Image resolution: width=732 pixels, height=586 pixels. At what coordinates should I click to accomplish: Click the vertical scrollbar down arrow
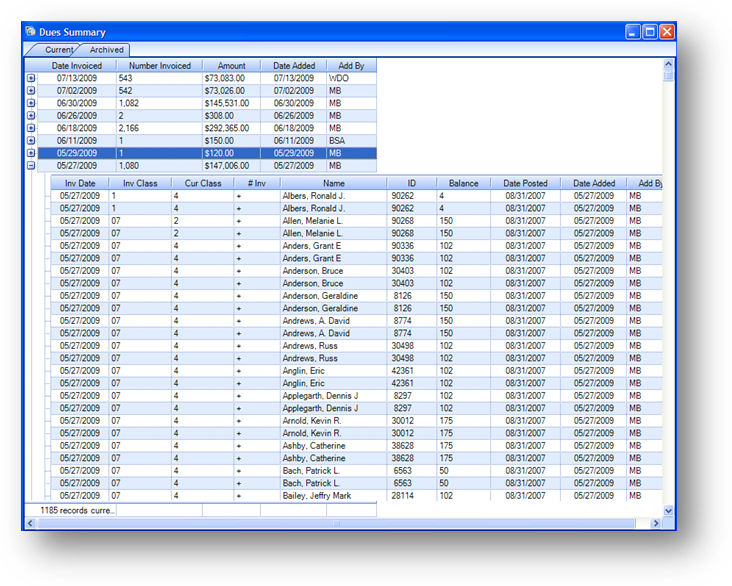[x=669, y=510]
